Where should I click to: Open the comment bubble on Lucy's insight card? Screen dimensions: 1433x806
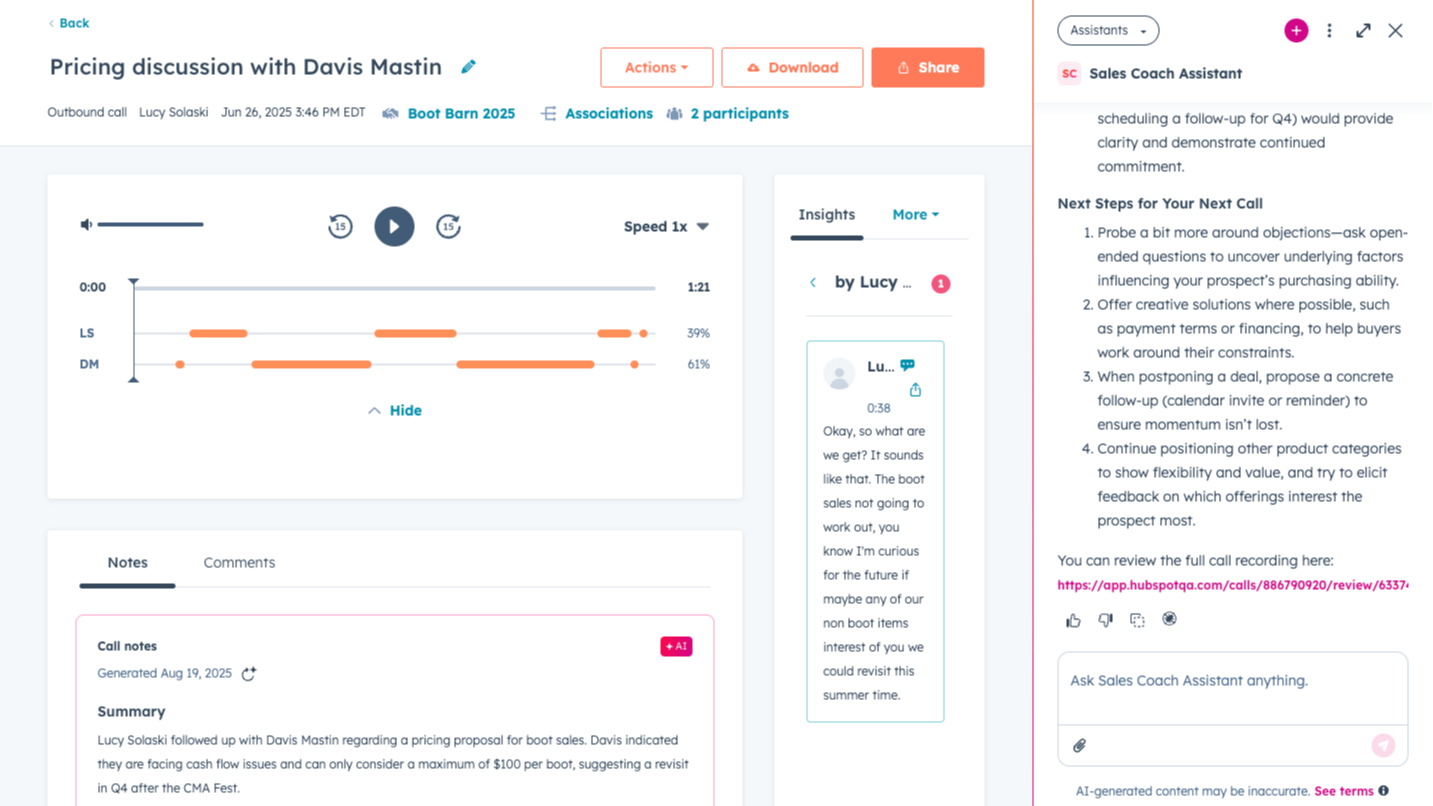pos(905,364)
